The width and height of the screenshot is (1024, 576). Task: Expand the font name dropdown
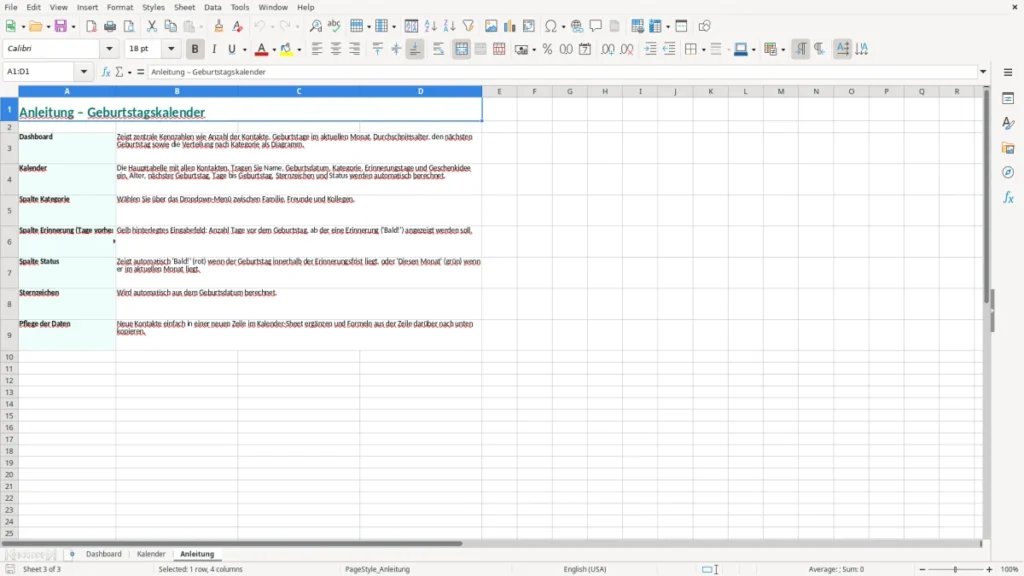[109, 48]
